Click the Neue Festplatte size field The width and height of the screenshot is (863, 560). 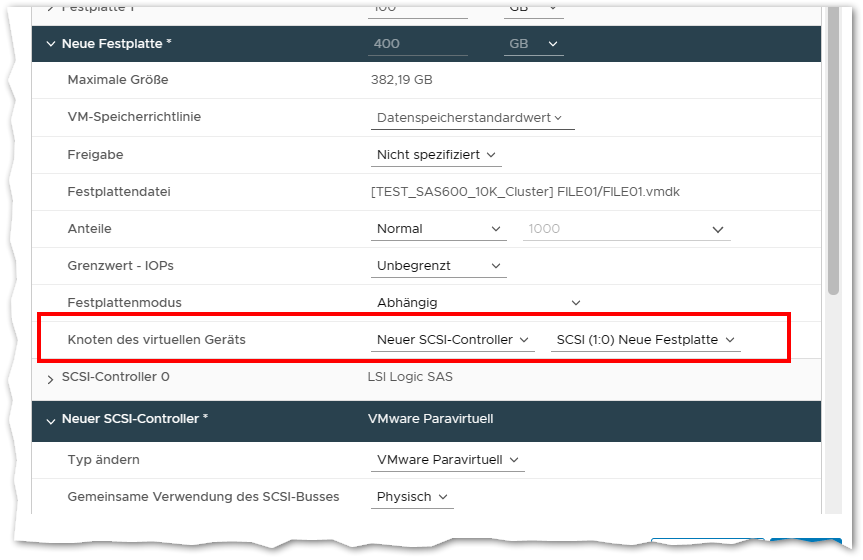click(x=417, y=44)
